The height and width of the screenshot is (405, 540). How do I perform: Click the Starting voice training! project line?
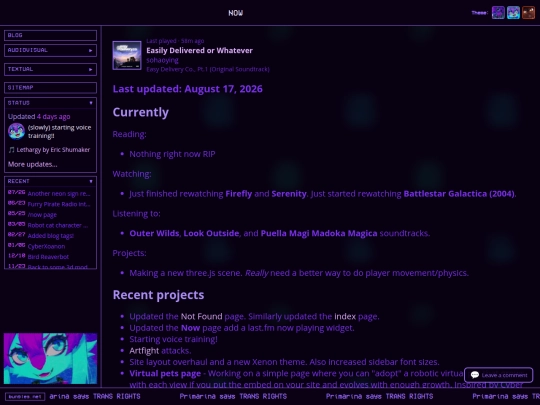point(174,339)
